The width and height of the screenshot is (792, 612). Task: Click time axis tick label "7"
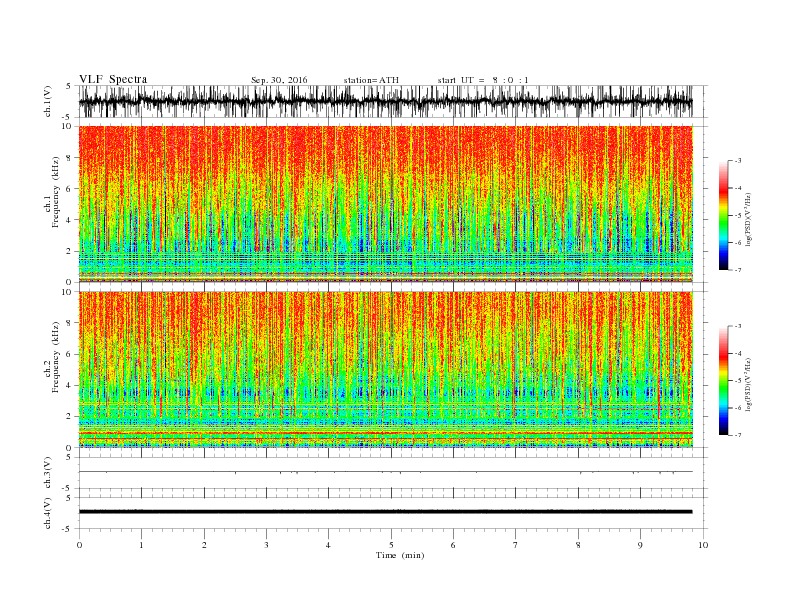(516, 545)
